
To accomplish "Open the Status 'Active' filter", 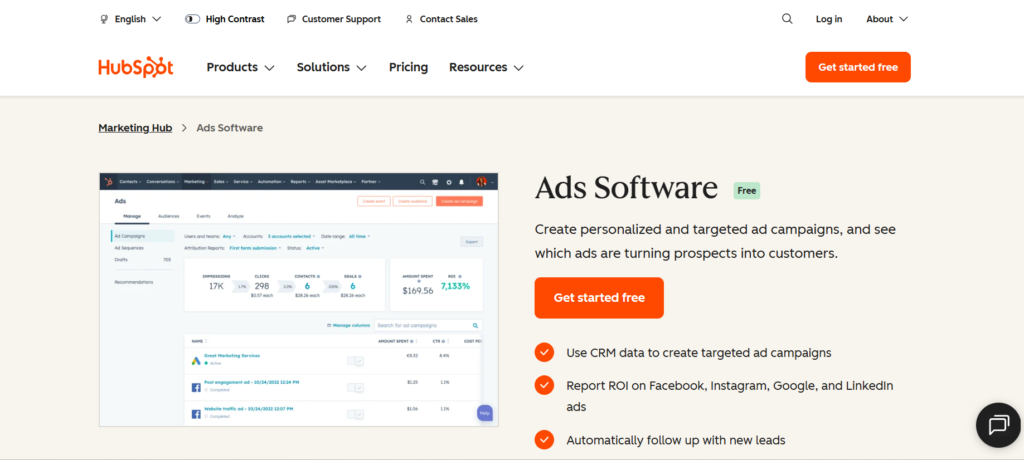I will pos(315,248).
